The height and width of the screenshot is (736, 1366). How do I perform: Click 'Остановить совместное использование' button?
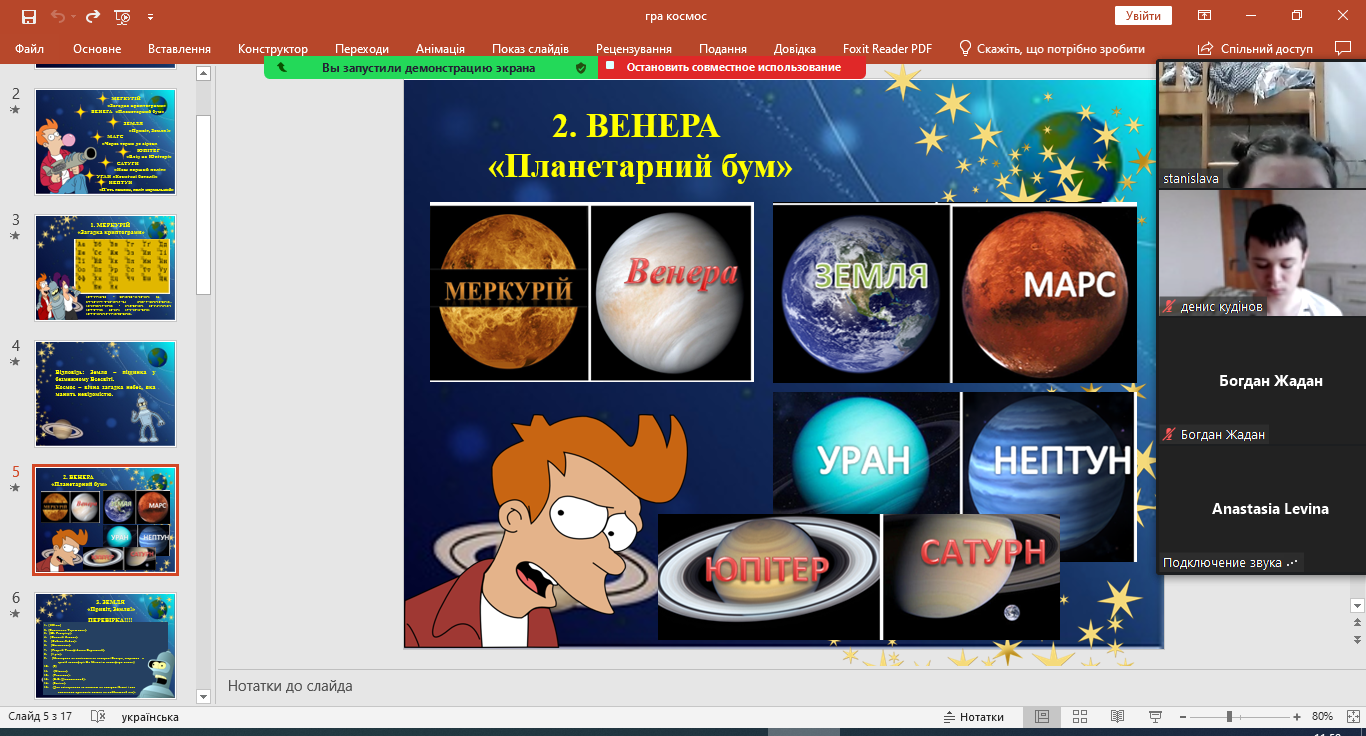(732, 67)
